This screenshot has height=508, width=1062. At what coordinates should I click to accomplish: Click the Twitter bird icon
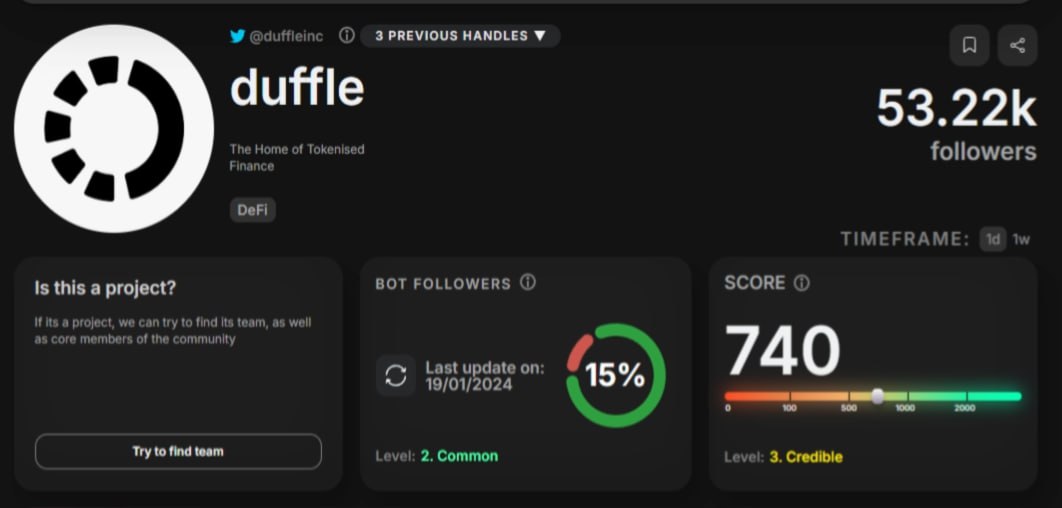click(x=237, y=36)
